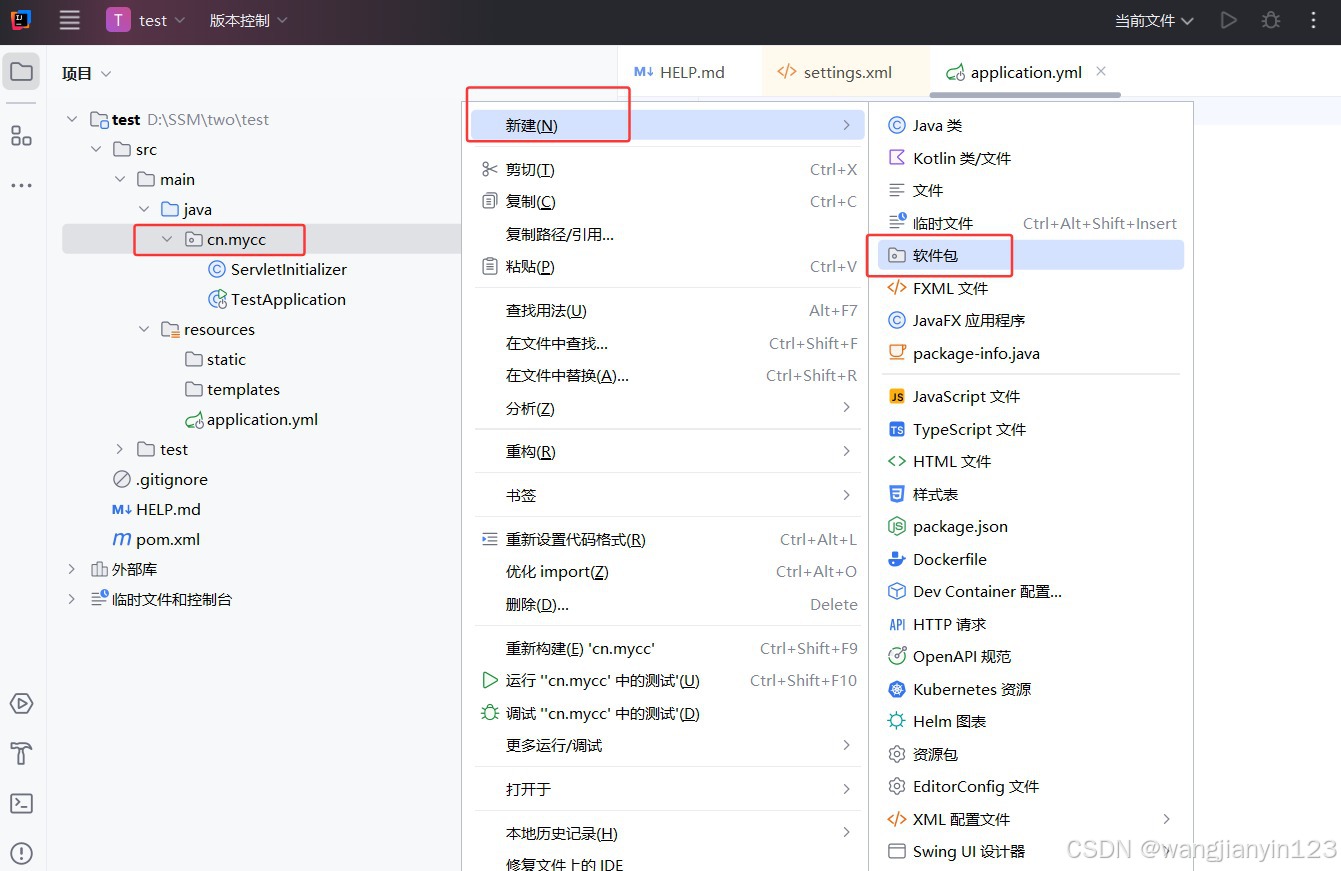Select .gitignore in project tree
The width and height of the screenshot is (1341, 871).
[160, 479]
